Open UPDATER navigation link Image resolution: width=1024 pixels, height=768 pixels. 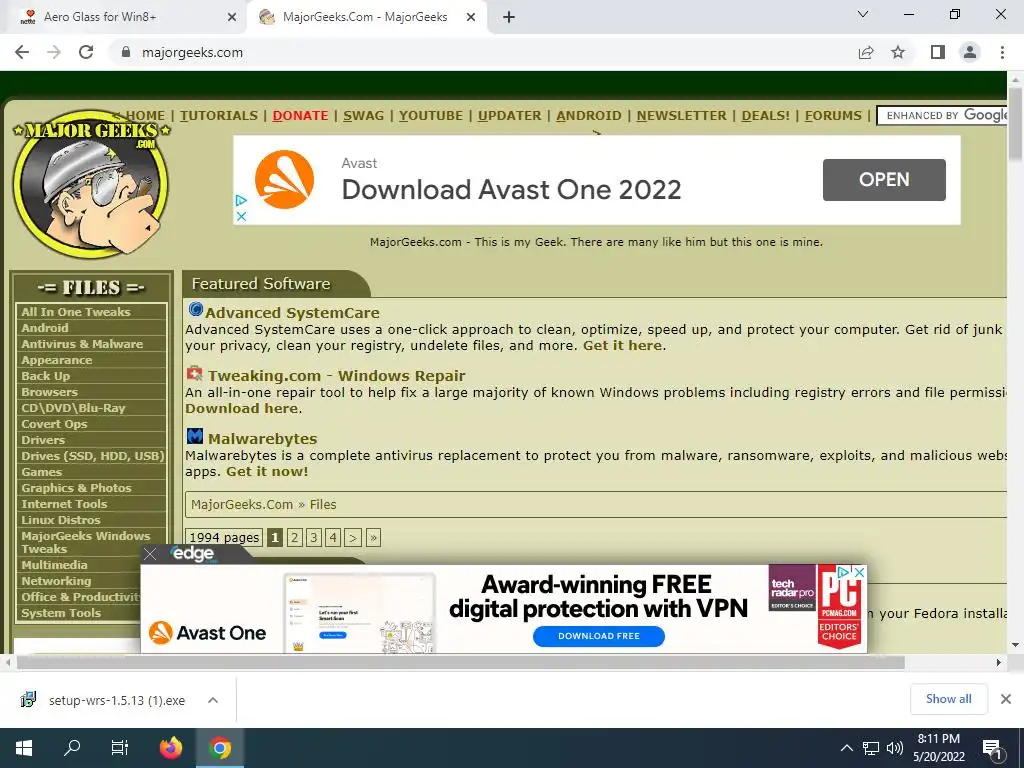[x=509, y=116]
